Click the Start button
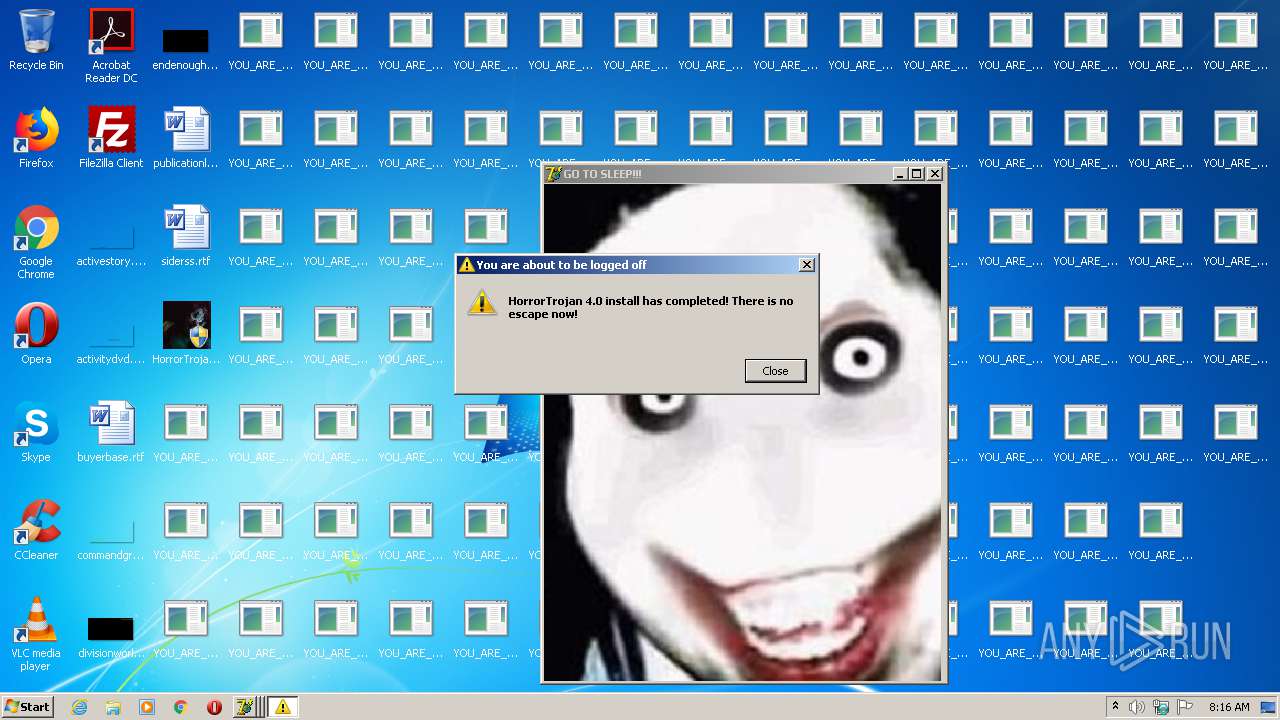1280x720 pixels. [x=27, y=707]
